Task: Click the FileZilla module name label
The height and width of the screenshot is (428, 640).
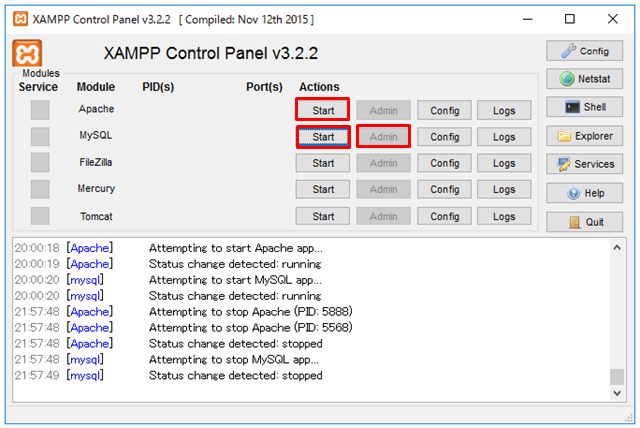Action: [96, 162]
